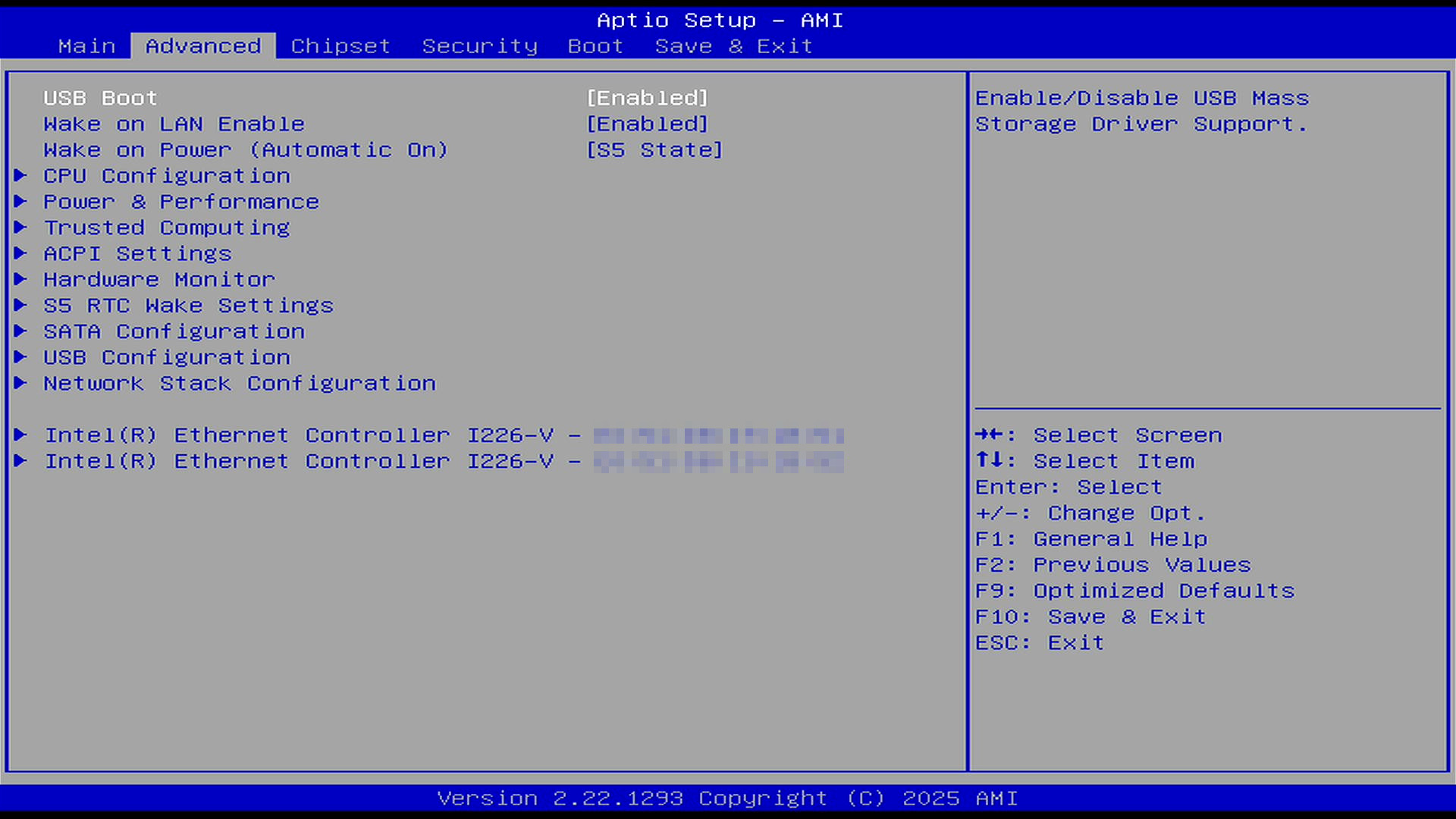The height and width of the screenshot is (819, 1456).
Task: Click F1: General Help hint
Action: (x=1091, y=539)
